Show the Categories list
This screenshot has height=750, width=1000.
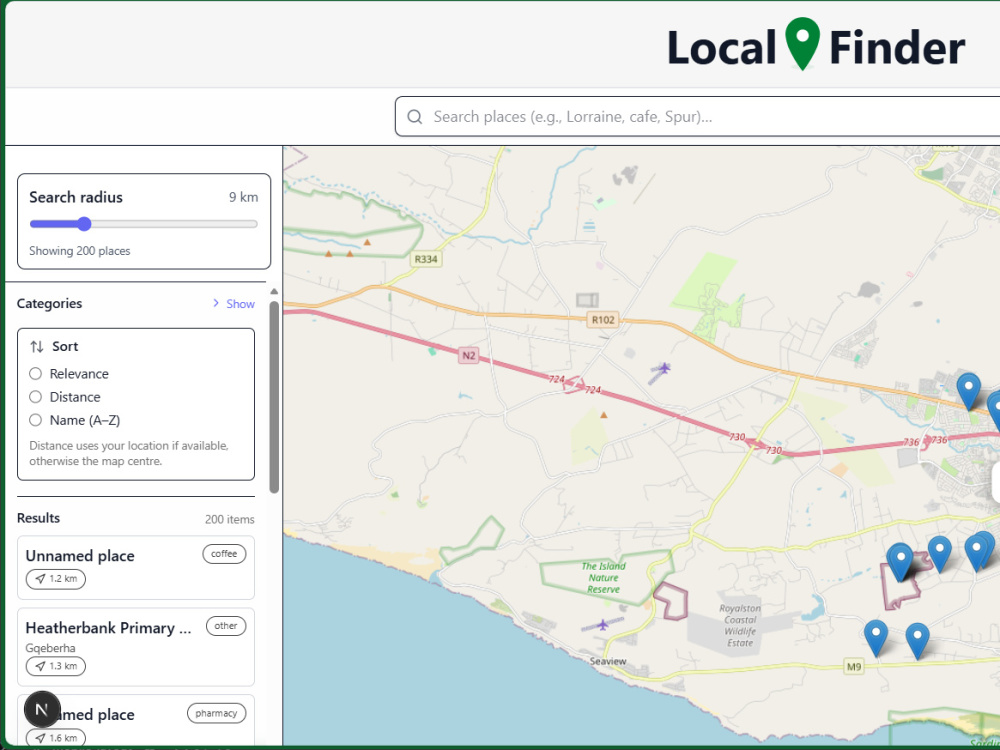click(233, 304)
